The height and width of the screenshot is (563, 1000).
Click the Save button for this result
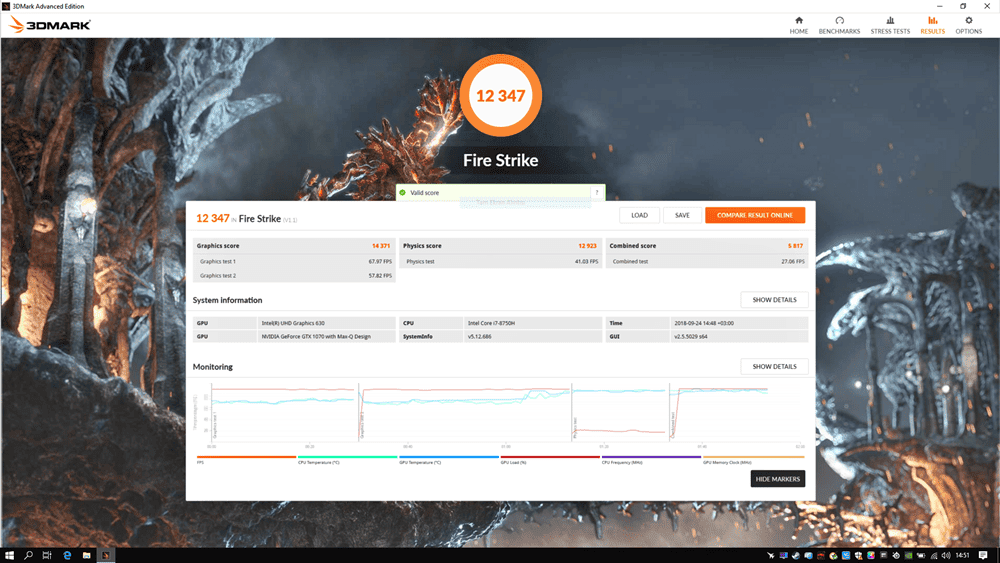point(682,215)
